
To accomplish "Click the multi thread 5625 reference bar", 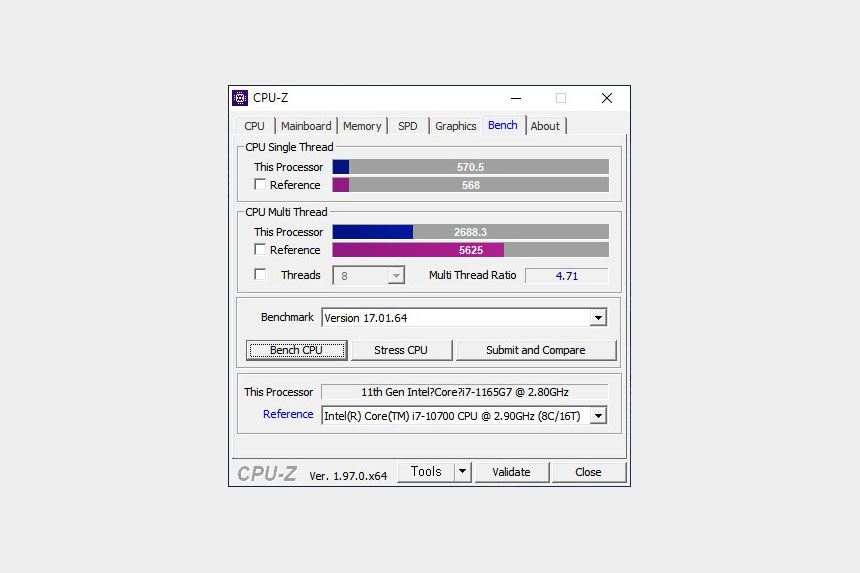I will 471,250.
